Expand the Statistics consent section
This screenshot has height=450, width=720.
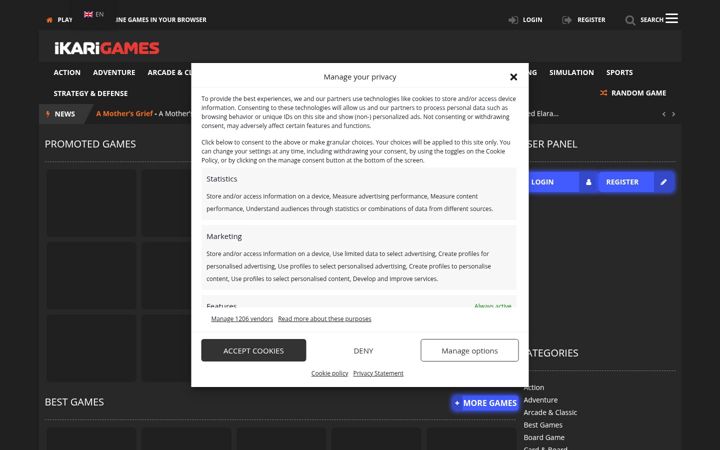point(359,193)
